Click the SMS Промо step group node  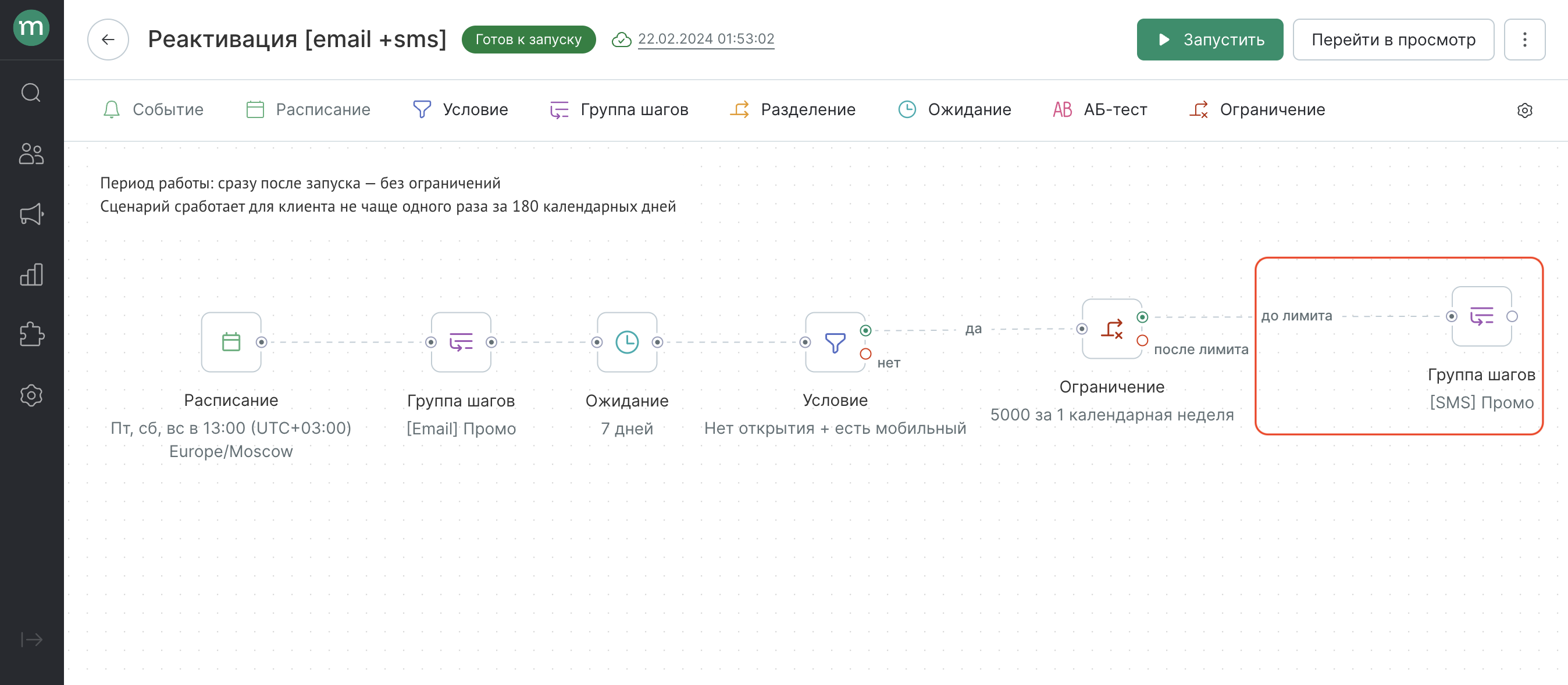coord(1481,316)
